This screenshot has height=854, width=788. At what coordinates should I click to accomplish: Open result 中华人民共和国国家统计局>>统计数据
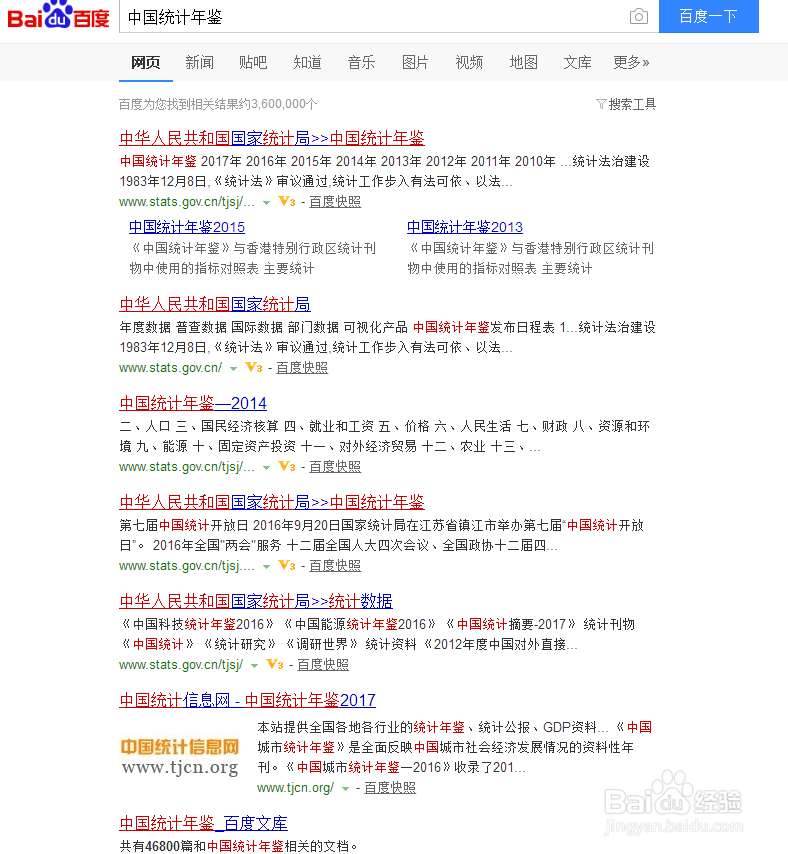coord(256,601)
